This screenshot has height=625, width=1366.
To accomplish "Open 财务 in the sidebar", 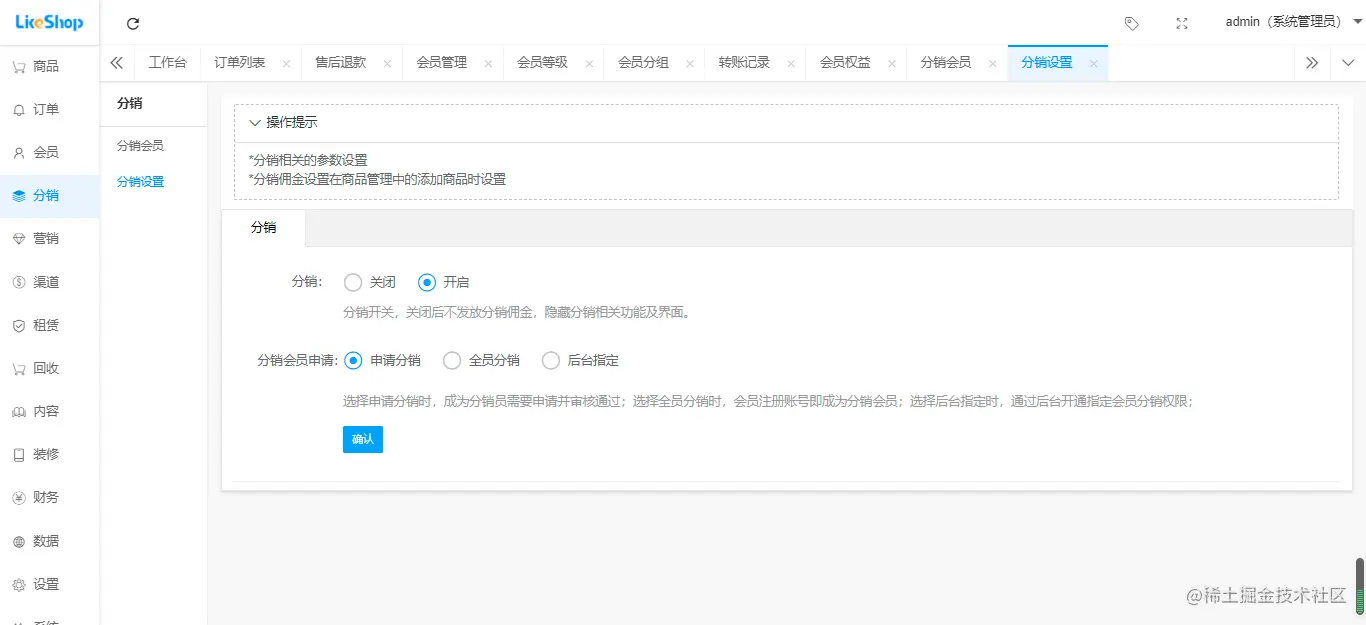I will [50, 497].
